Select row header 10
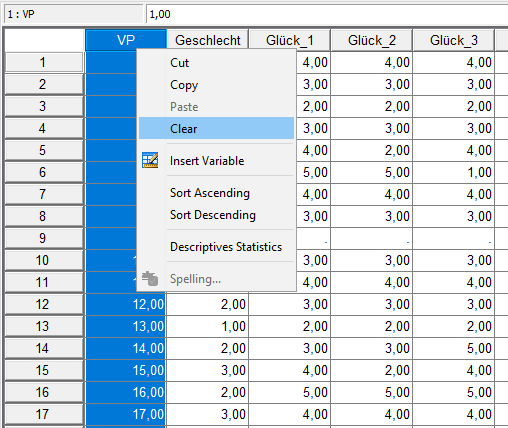Screen dimensions: 508x428 tap(44, 260)
